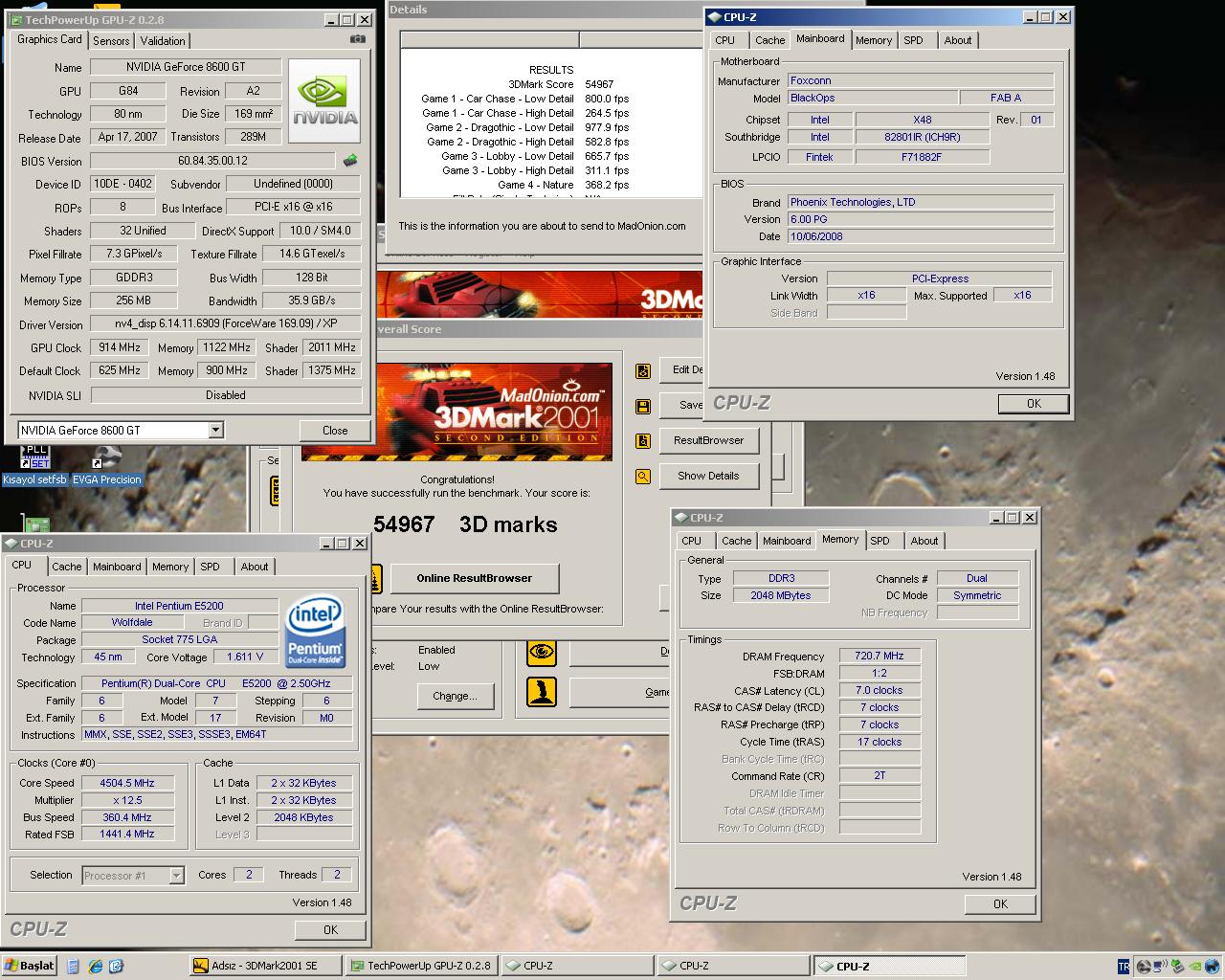Switch to Sensors tab in GPU-Z
Screen dimensions: 1225x980
click(111, 41)
